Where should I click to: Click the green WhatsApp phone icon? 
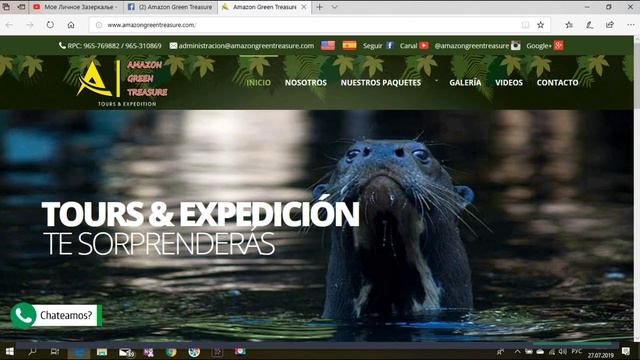23,316
